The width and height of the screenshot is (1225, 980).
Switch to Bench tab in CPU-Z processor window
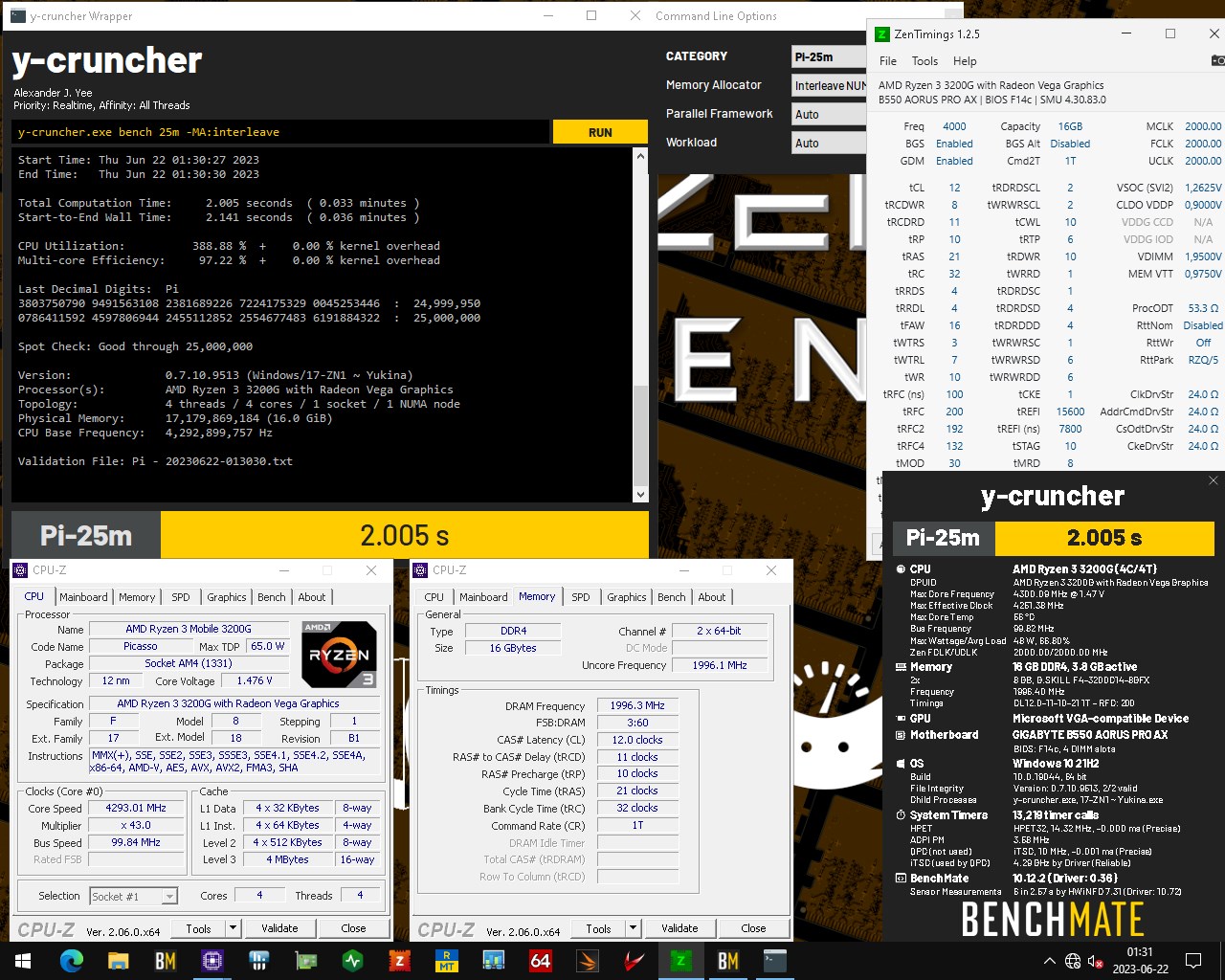[x=272, y=597]
